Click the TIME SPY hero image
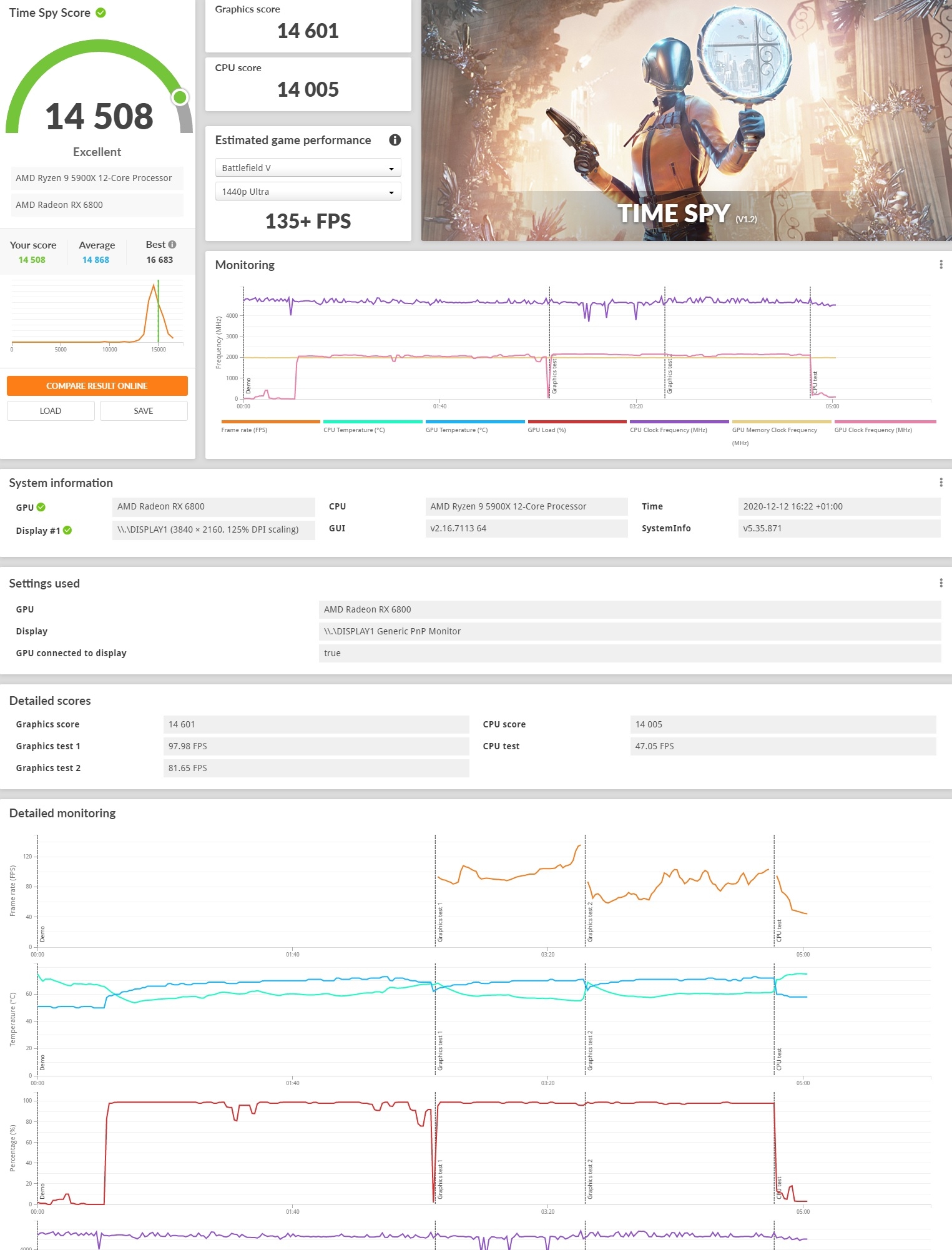 tap(687, 120)
